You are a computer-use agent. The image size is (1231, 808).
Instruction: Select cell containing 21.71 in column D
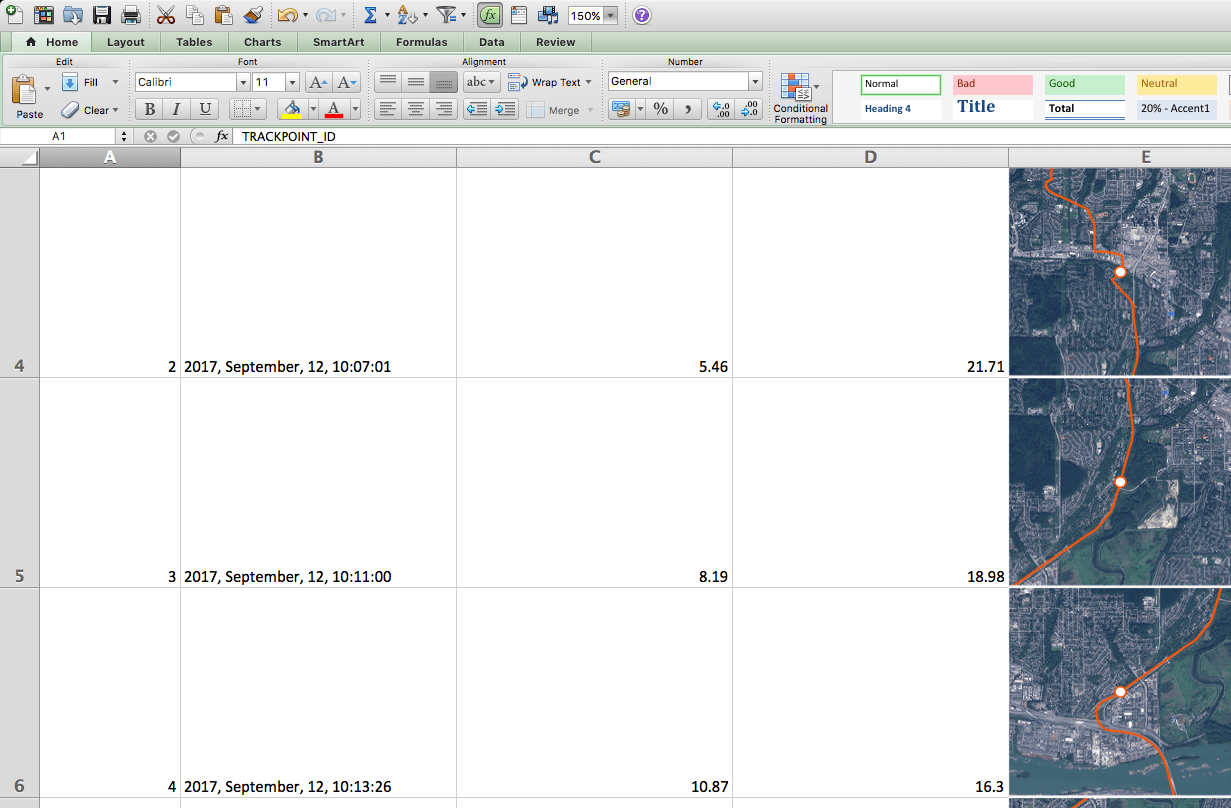click(870, 367)
